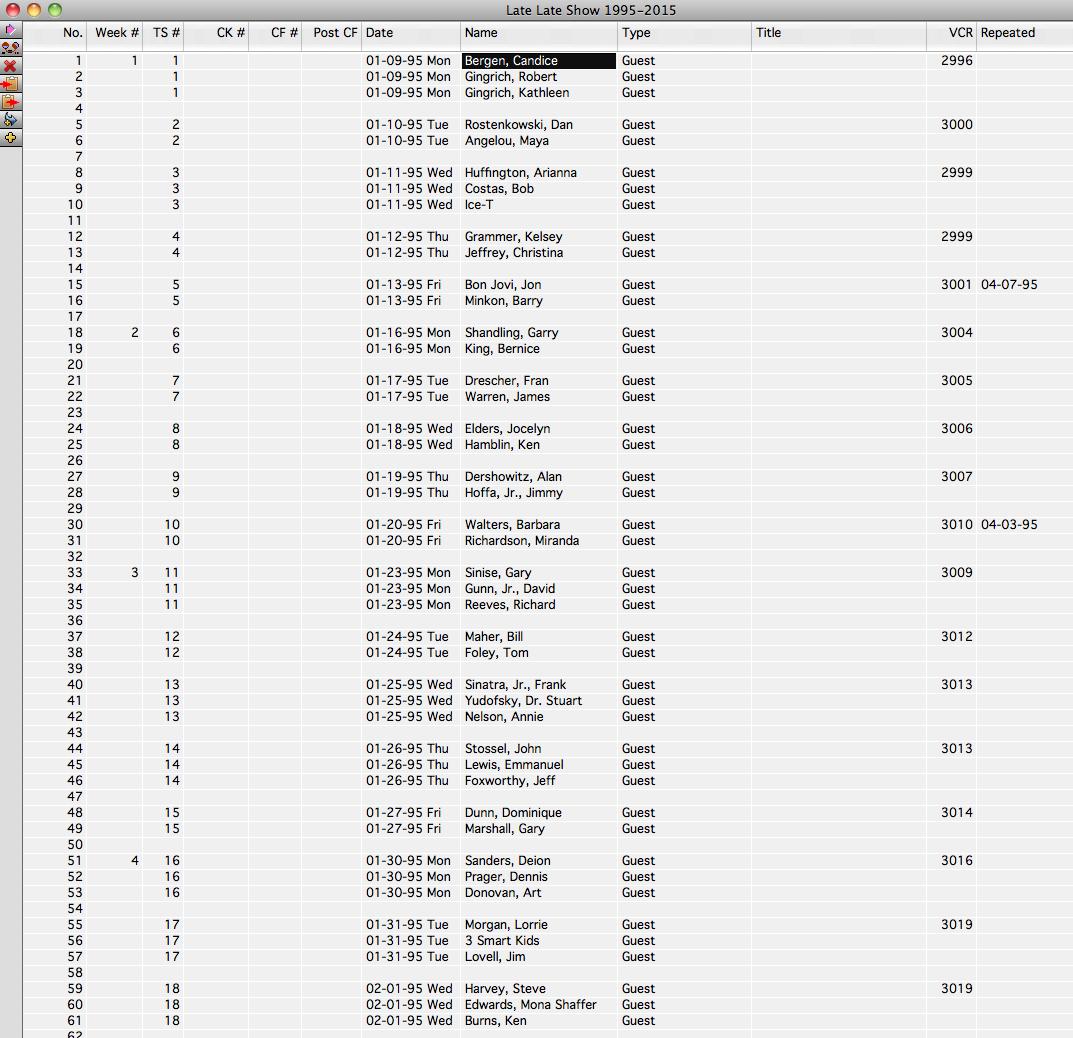
Task: Select the Harvey, Steve name cell
Action: tap(539, 989)
